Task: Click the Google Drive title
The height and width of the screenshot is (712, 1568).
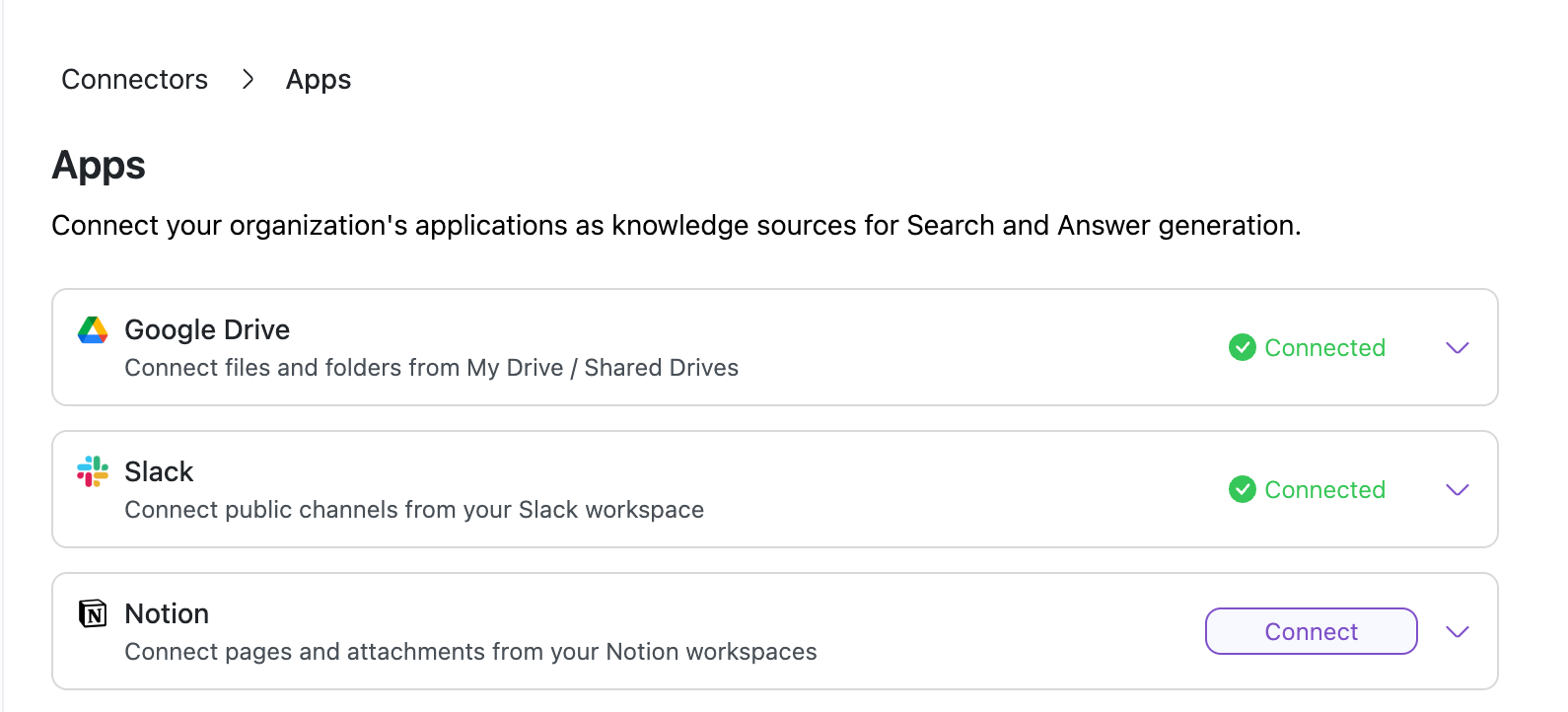Action: (x=207, y=329)
